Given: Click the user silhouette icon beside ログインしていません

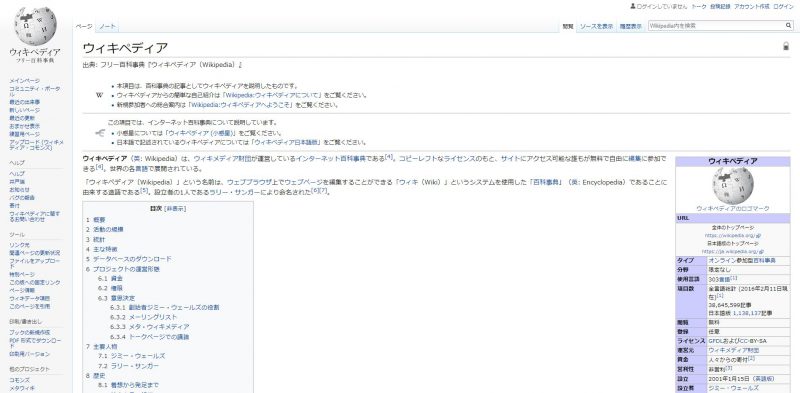Looking at the screenshot, I should (x=633, y=6).
